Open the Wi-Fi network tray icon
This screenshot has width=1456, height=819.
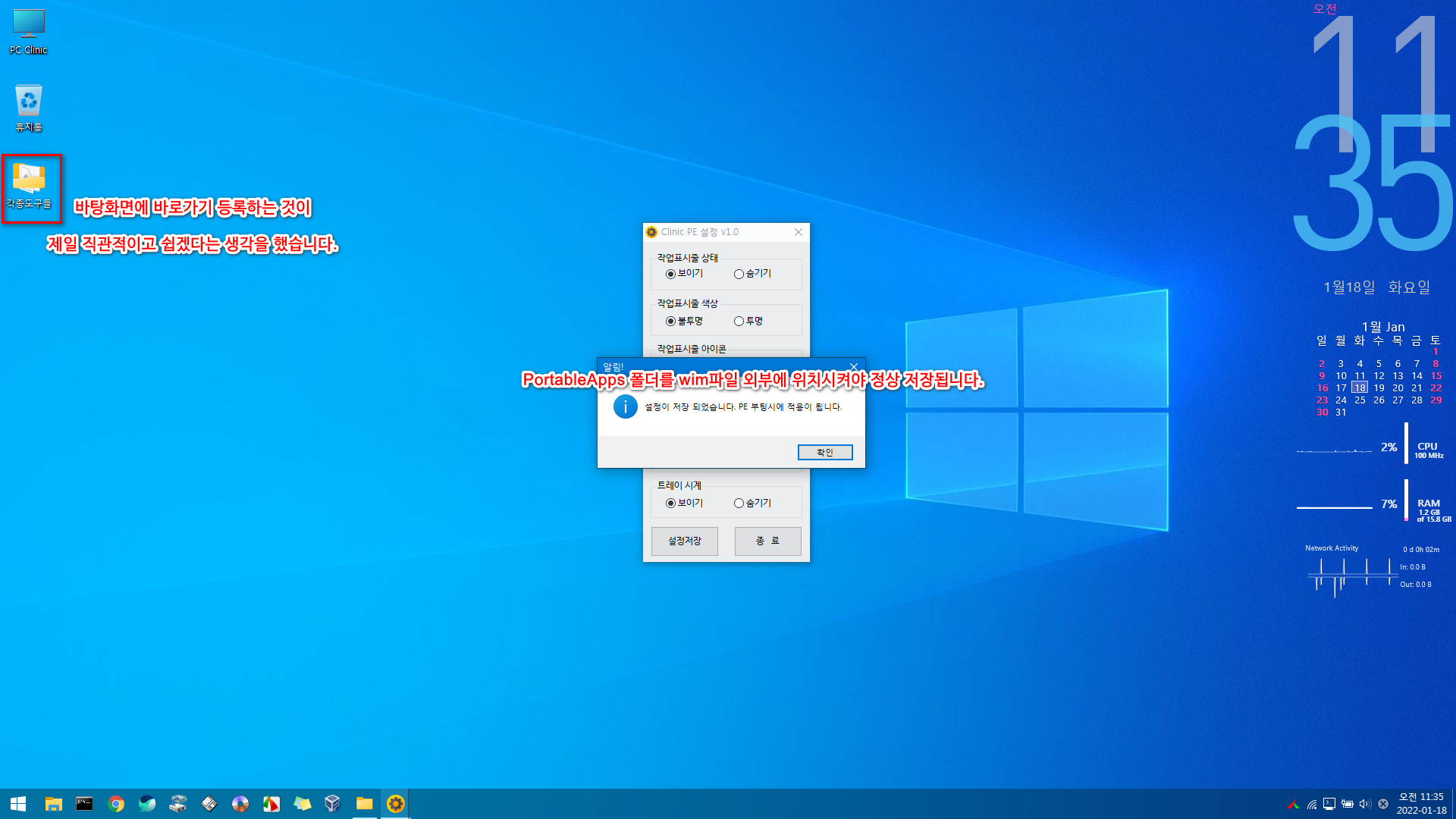(x=1312, y=804)
